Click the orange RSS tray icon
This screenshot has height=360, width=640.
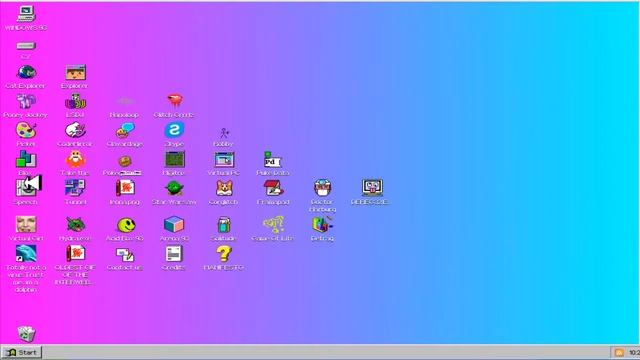coord(619,353)
